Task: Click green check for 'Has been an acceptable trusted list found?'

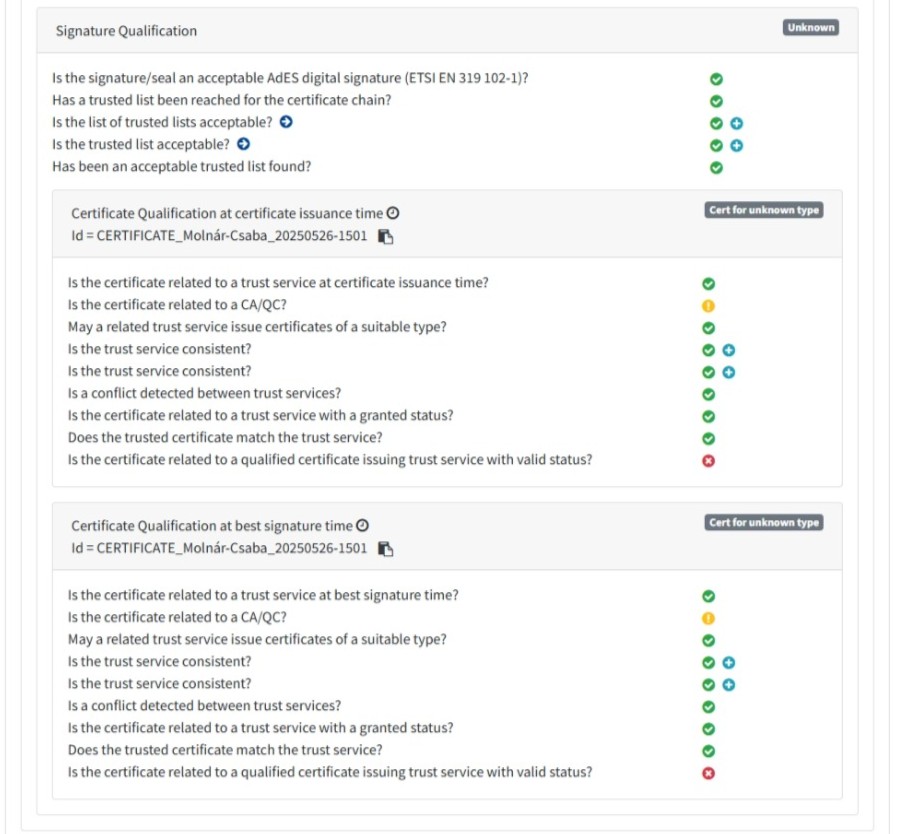Action: click(716, 168)
